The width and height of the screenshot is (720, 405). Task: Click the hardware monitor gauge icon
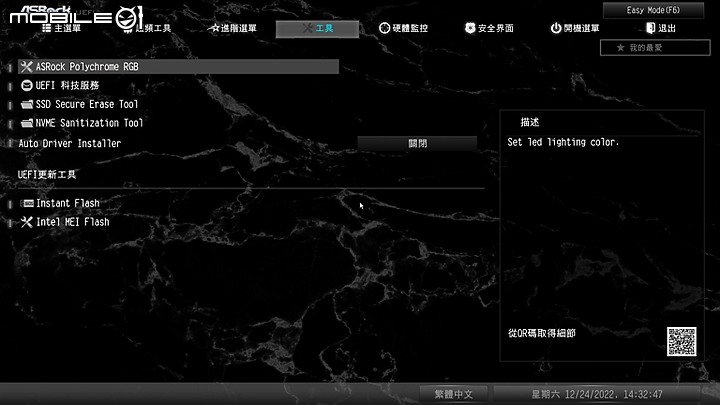pos(384,28)
